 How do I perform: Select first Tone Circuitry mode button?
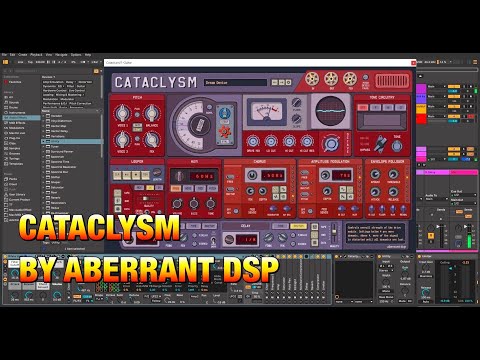point(363,107)
